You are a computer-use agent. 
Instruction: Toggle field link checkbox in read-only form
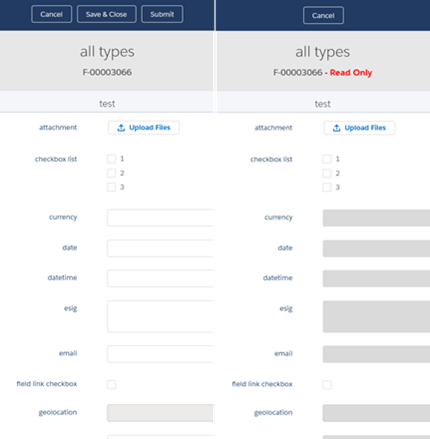pos(327,385)
